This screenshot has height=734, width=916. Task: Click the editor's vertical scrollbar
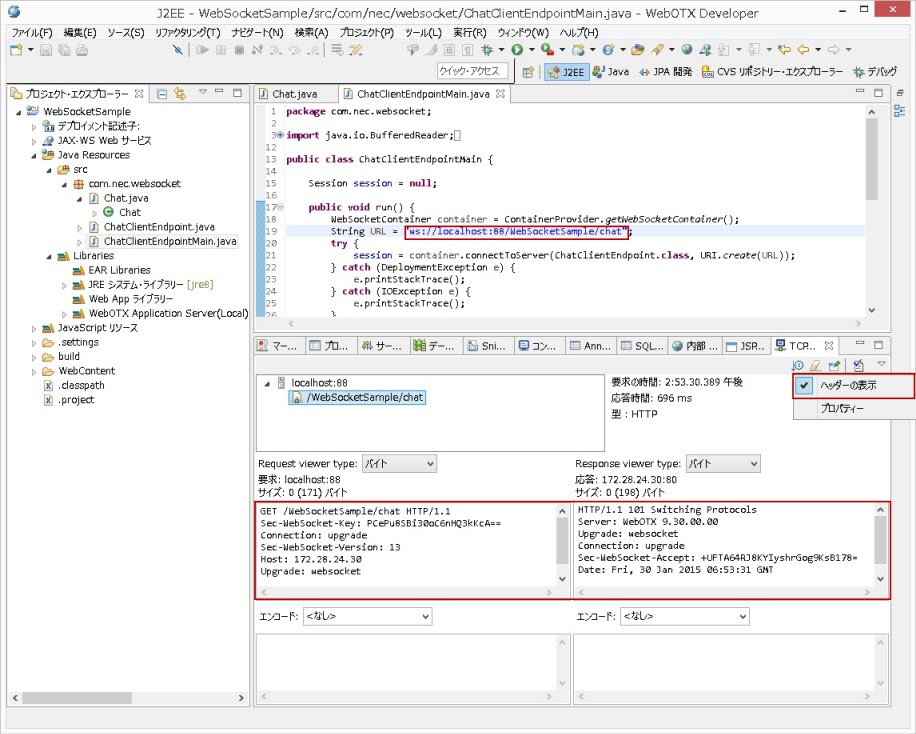[x=872, y=160]
